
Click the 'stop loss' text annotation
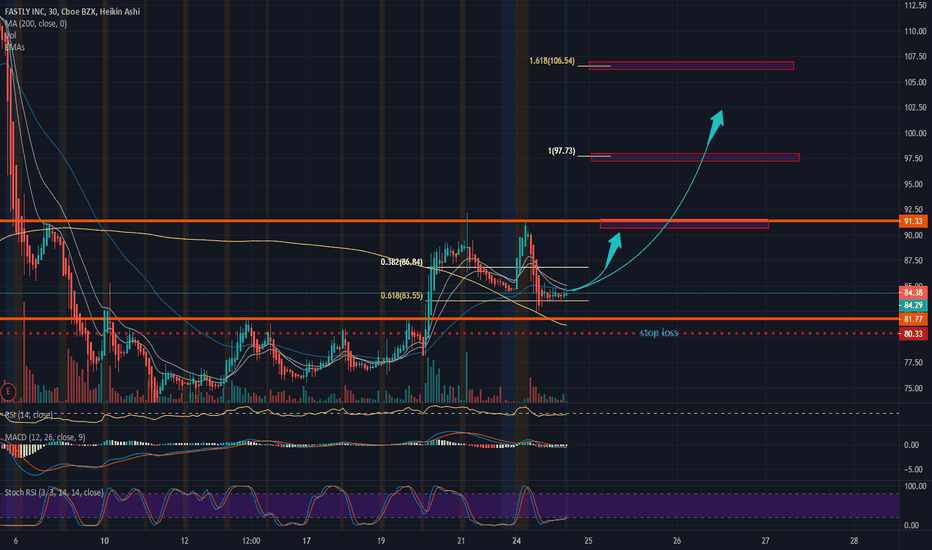click(x=659, y=332)
